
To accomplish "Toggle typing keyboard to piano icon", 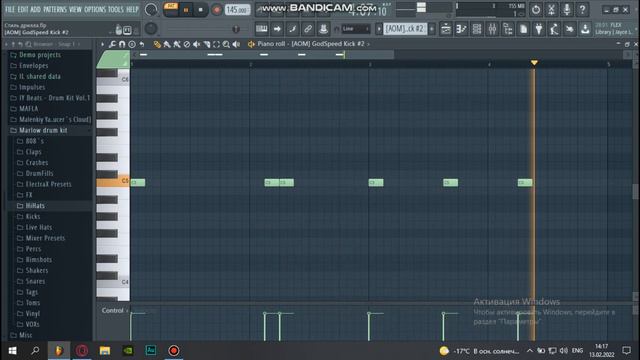I will point(262,29).
